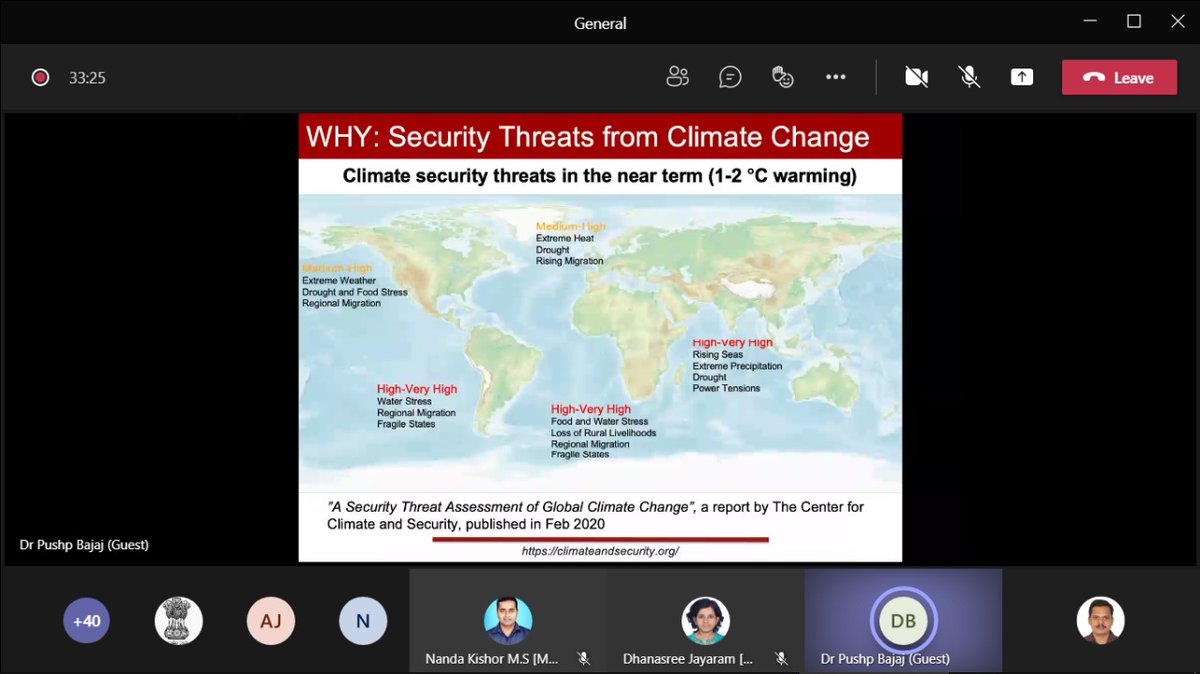Leave the meeting
Screen dimensions: 1200x674
point(1119,76)
